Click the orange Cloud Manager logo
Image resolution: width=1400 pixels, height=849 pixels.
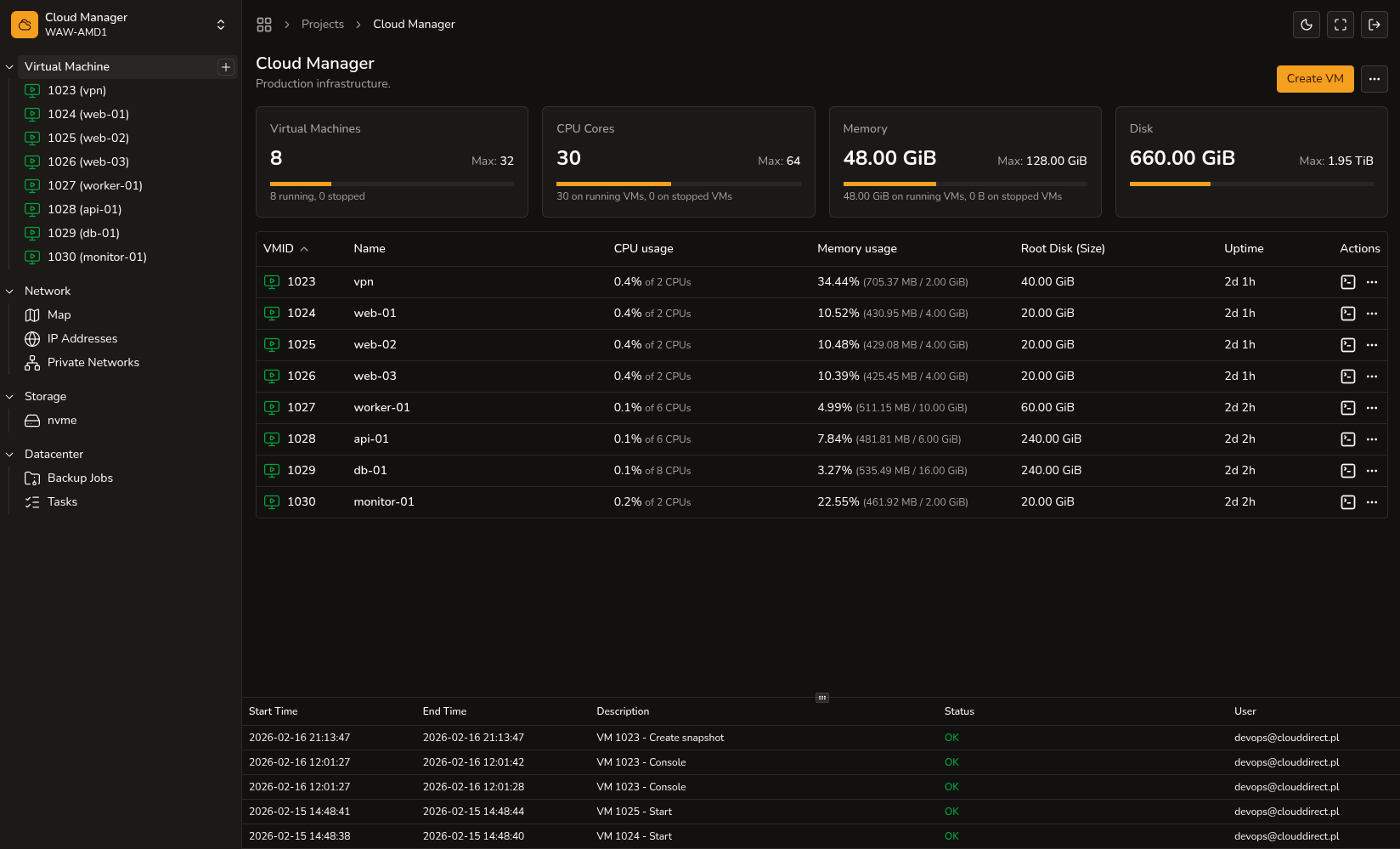click(24, 24)
